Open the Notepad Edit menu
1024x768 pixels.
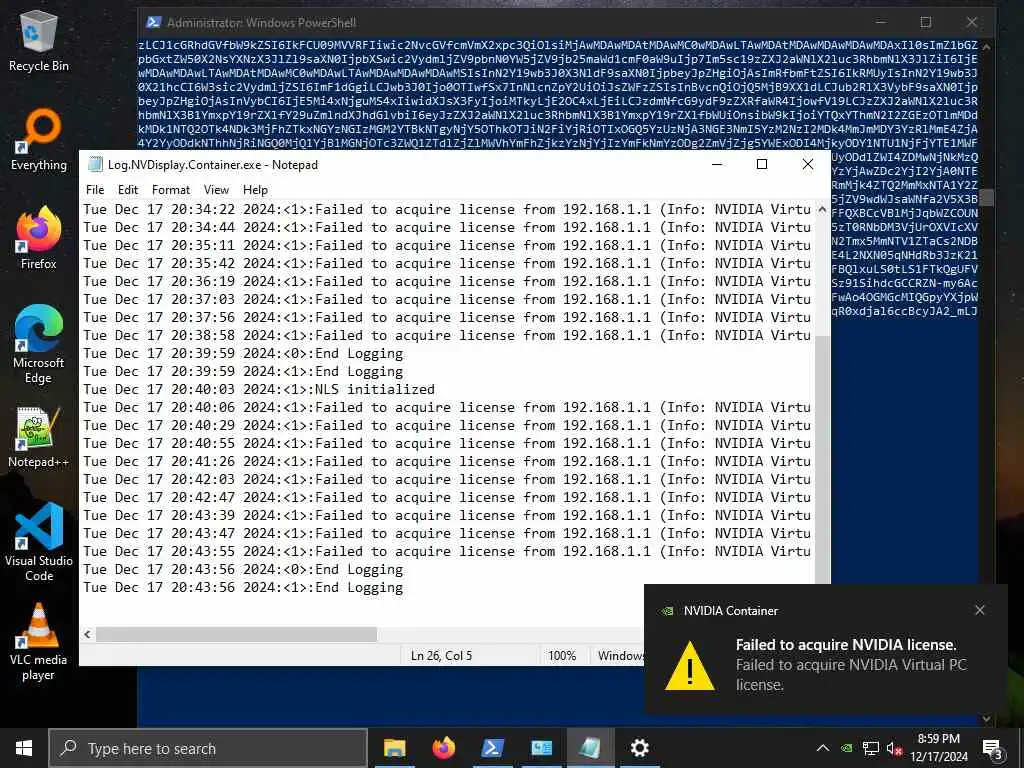(128, 189)
